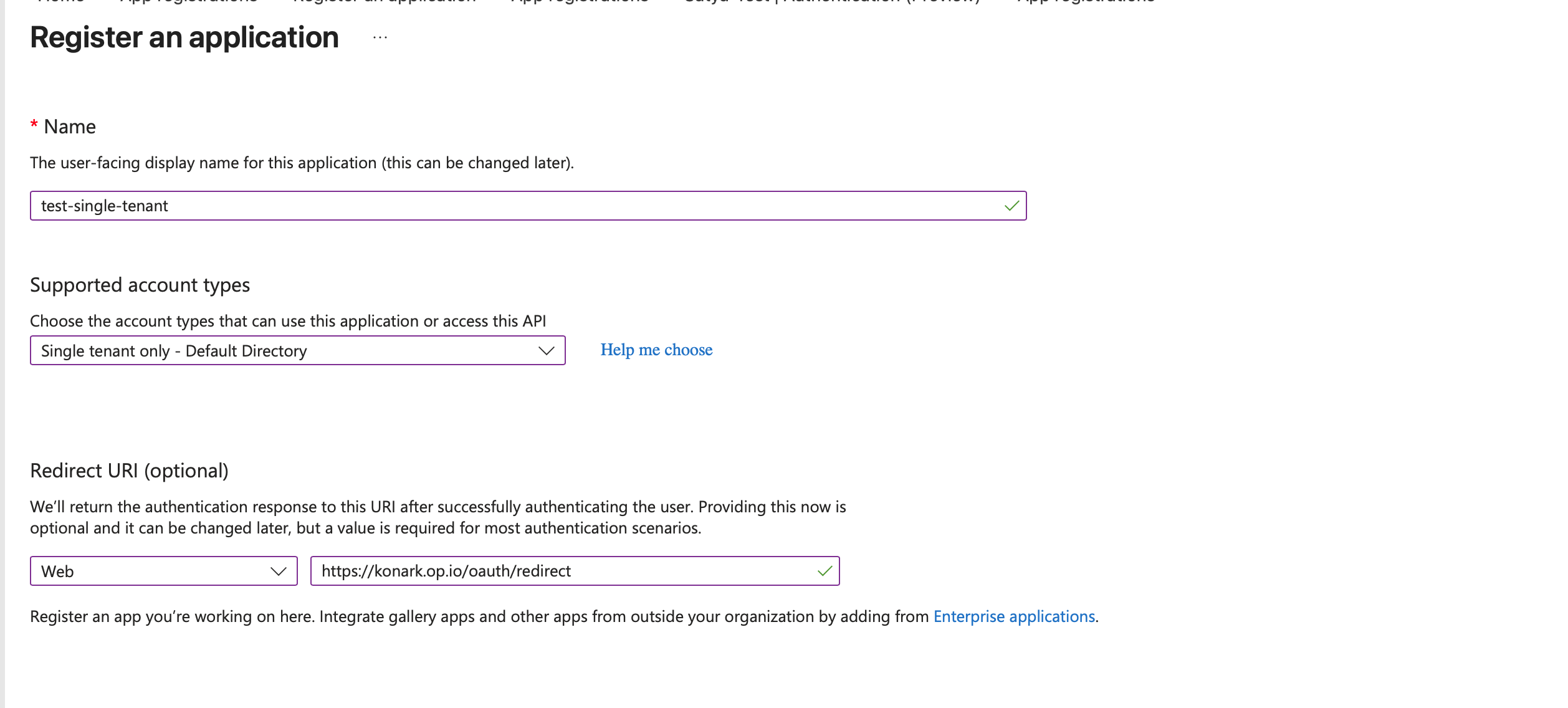The width and height of the screenshot is (1568, 708).
Task: Click the Supported account types heading
Action: pyautogui.click(x=140, y=285)
